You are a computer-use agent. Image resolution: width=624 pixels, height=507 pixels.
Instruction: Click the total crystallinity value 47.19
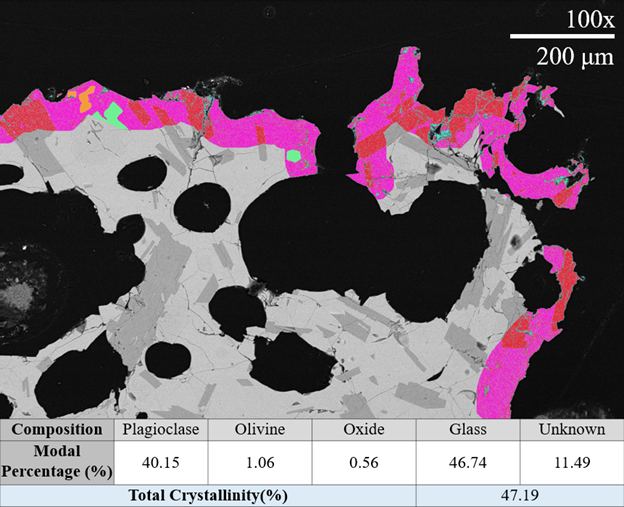tap(520, 495)
